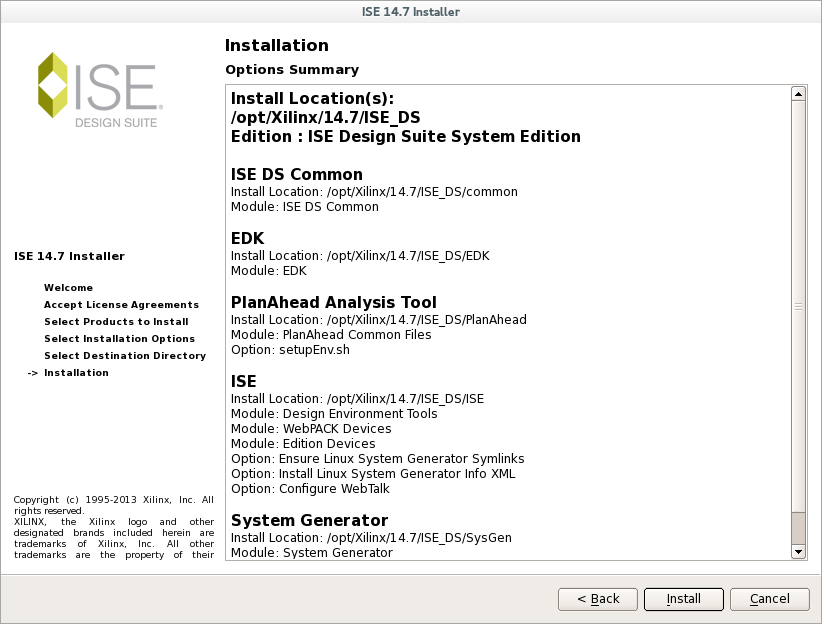Click the Xilinx copyright notice text

(x=114, y=527)
